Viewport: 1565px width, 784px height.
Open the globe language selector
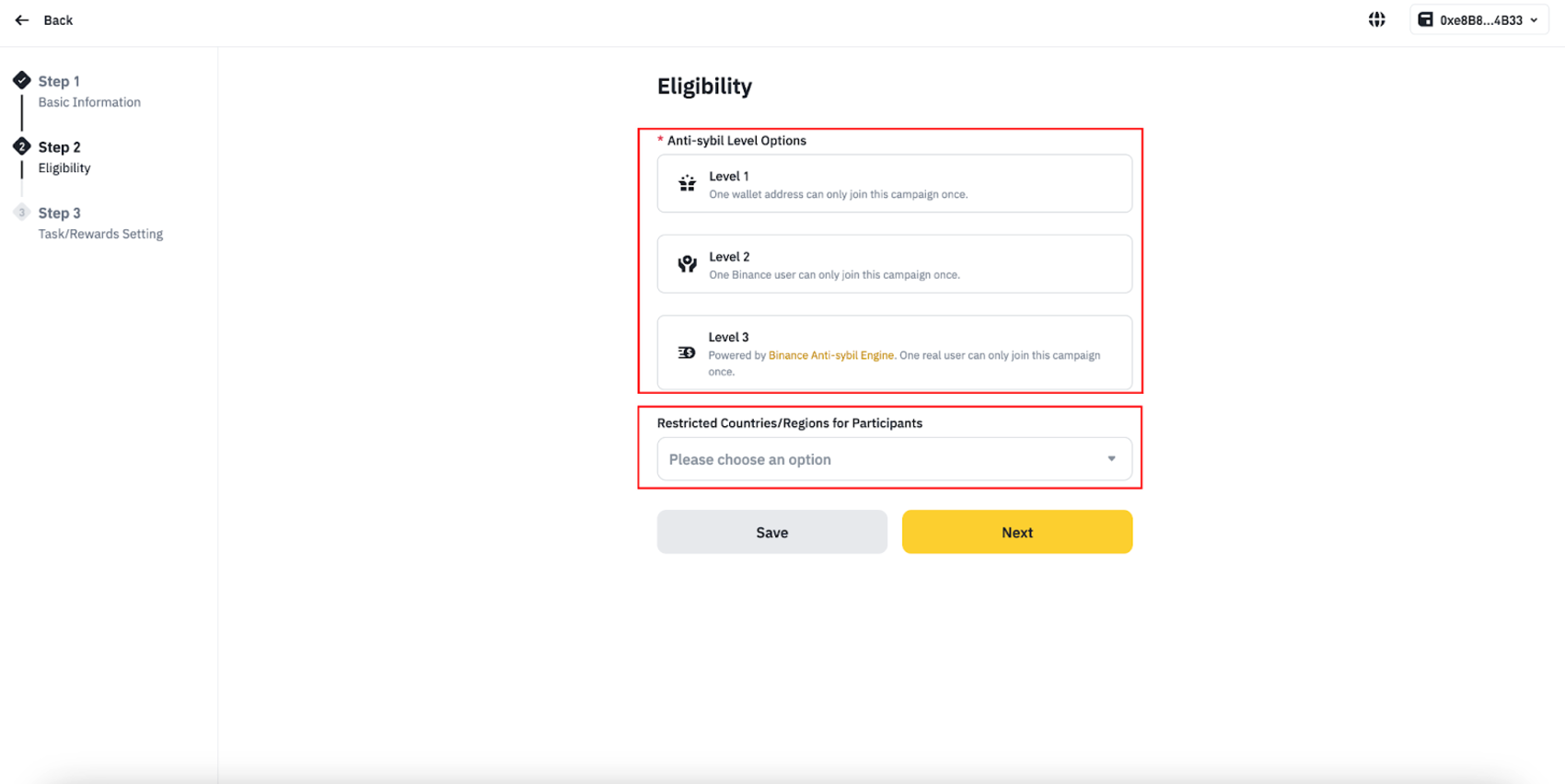pos(1376,19)
